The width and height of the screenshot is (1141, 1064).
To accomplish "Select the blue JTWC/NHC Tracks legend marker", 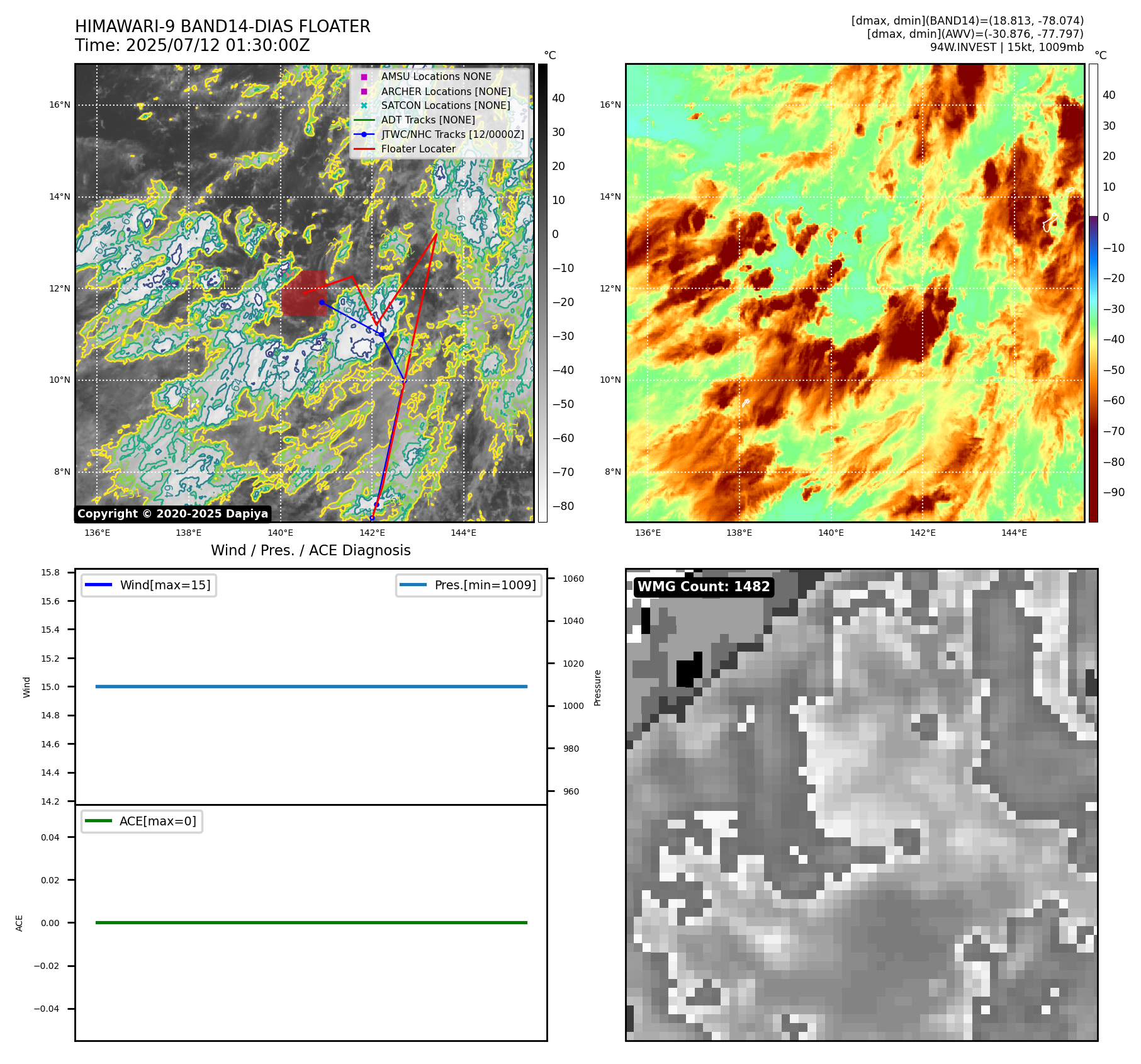I will click(364, 135).
